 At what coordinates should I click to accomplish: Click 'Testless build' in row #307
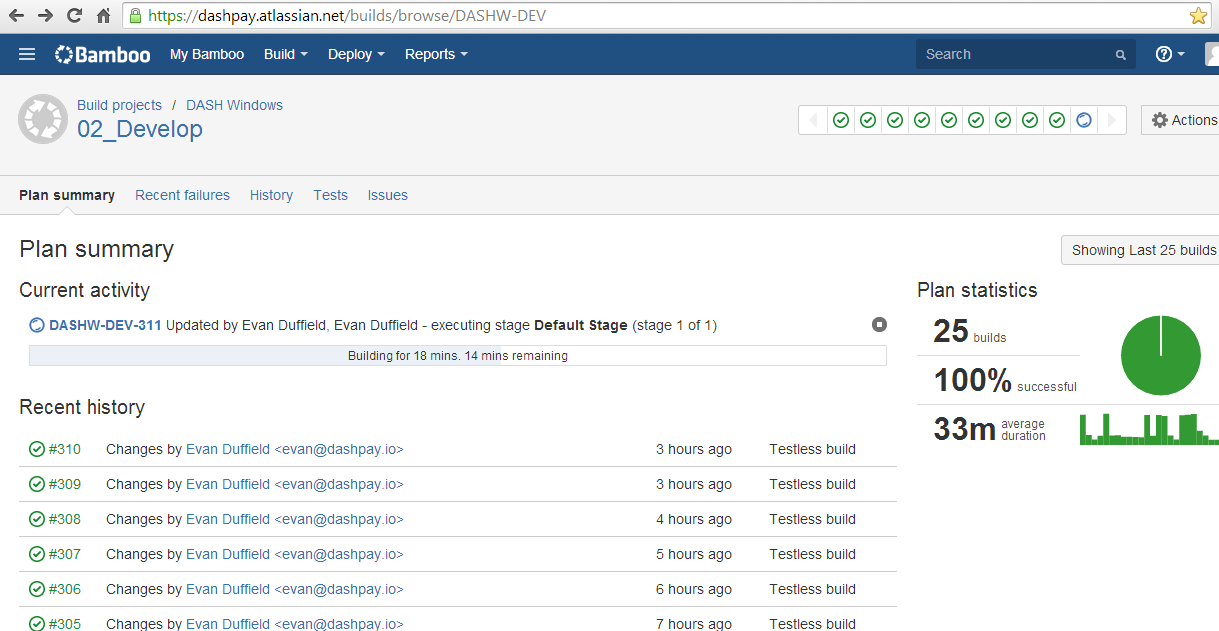click(x=813, y=554)
